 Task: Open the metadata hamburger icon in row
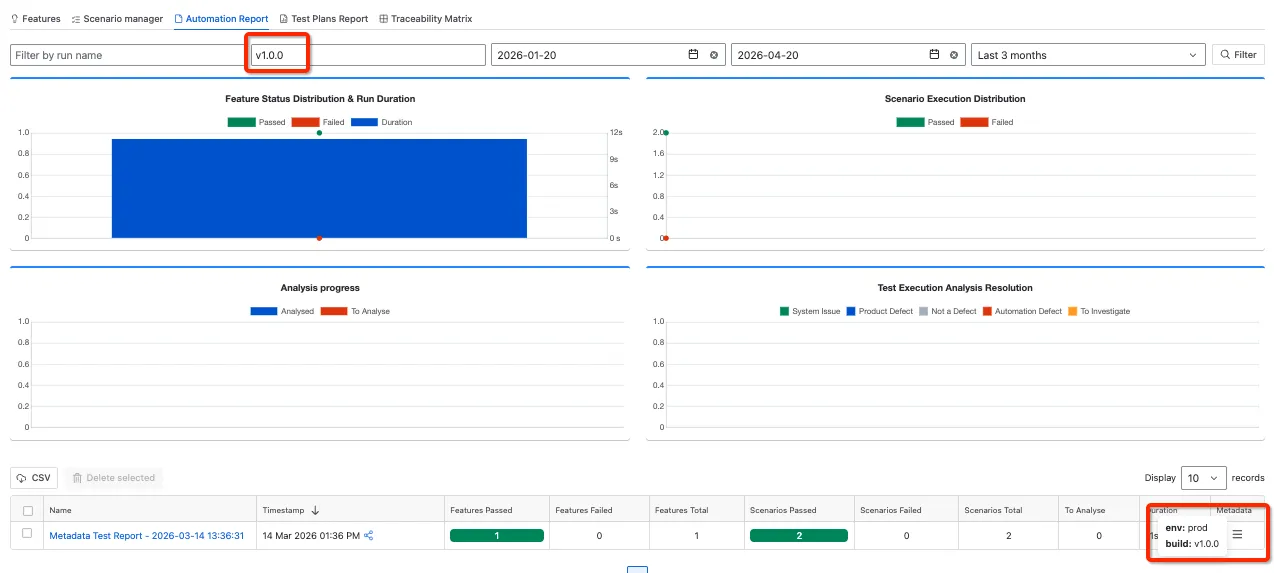pyautogui.click(x=1237, y=535)
